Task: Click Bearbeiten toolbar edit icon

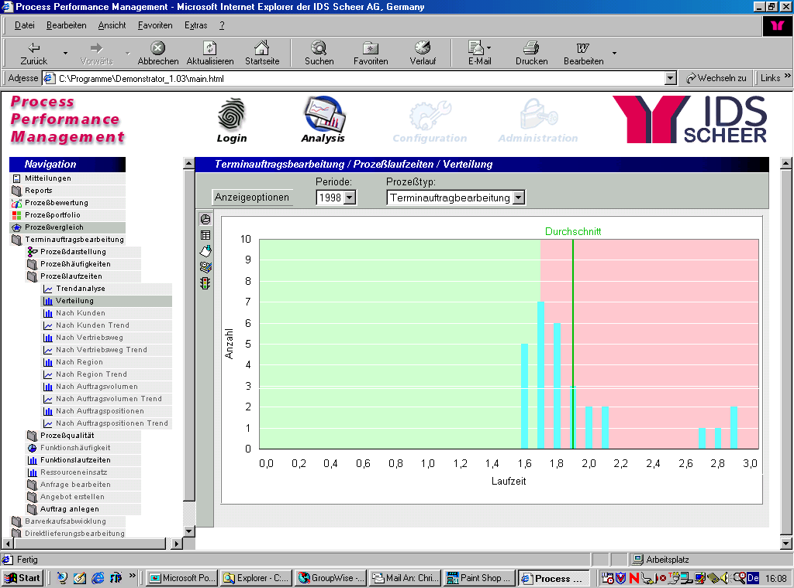Action: [583, 53]
